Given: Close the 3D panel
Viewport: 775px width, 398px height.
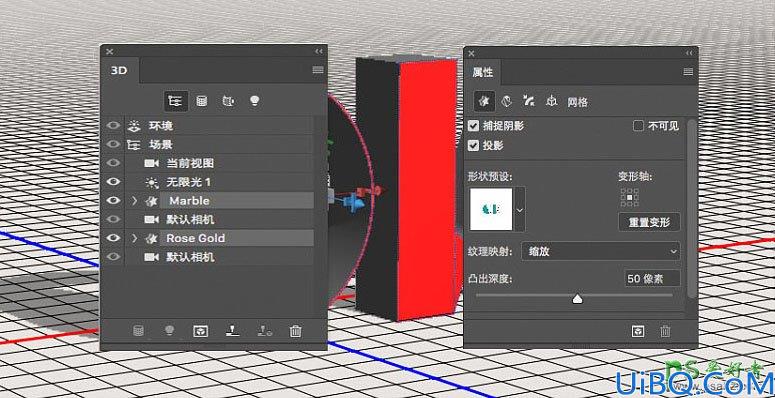Looking at the screenshot, I should 110,51.
